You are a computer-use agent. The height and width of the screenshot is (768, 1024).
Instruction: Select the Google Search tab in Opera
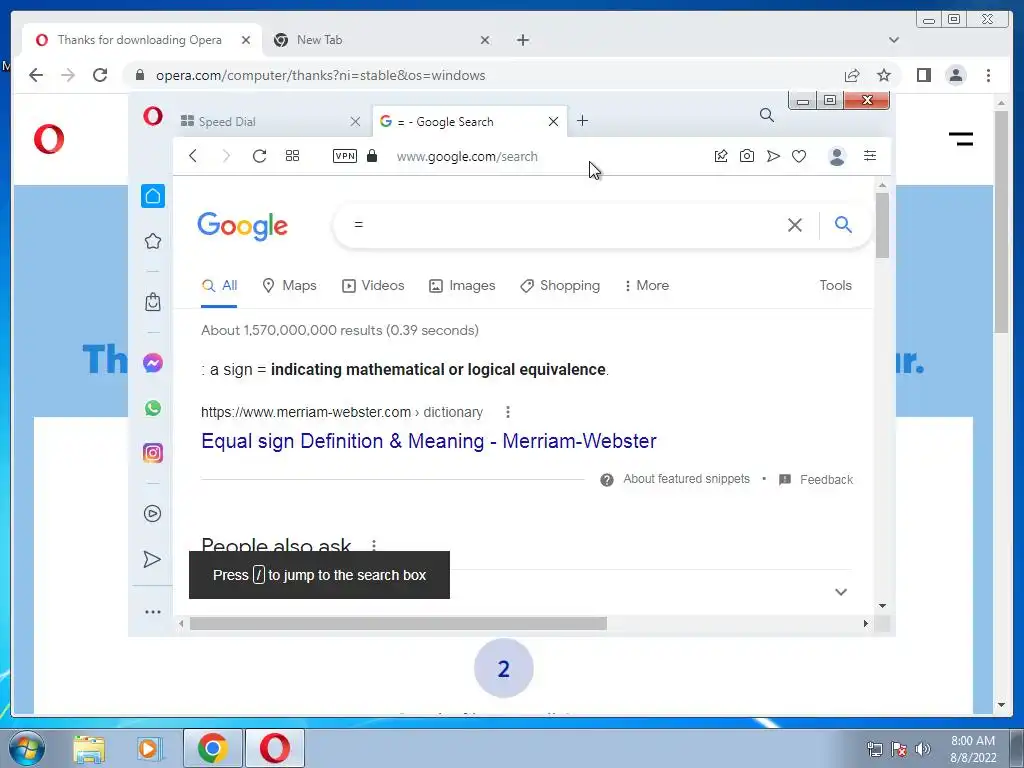coord(469,121)
